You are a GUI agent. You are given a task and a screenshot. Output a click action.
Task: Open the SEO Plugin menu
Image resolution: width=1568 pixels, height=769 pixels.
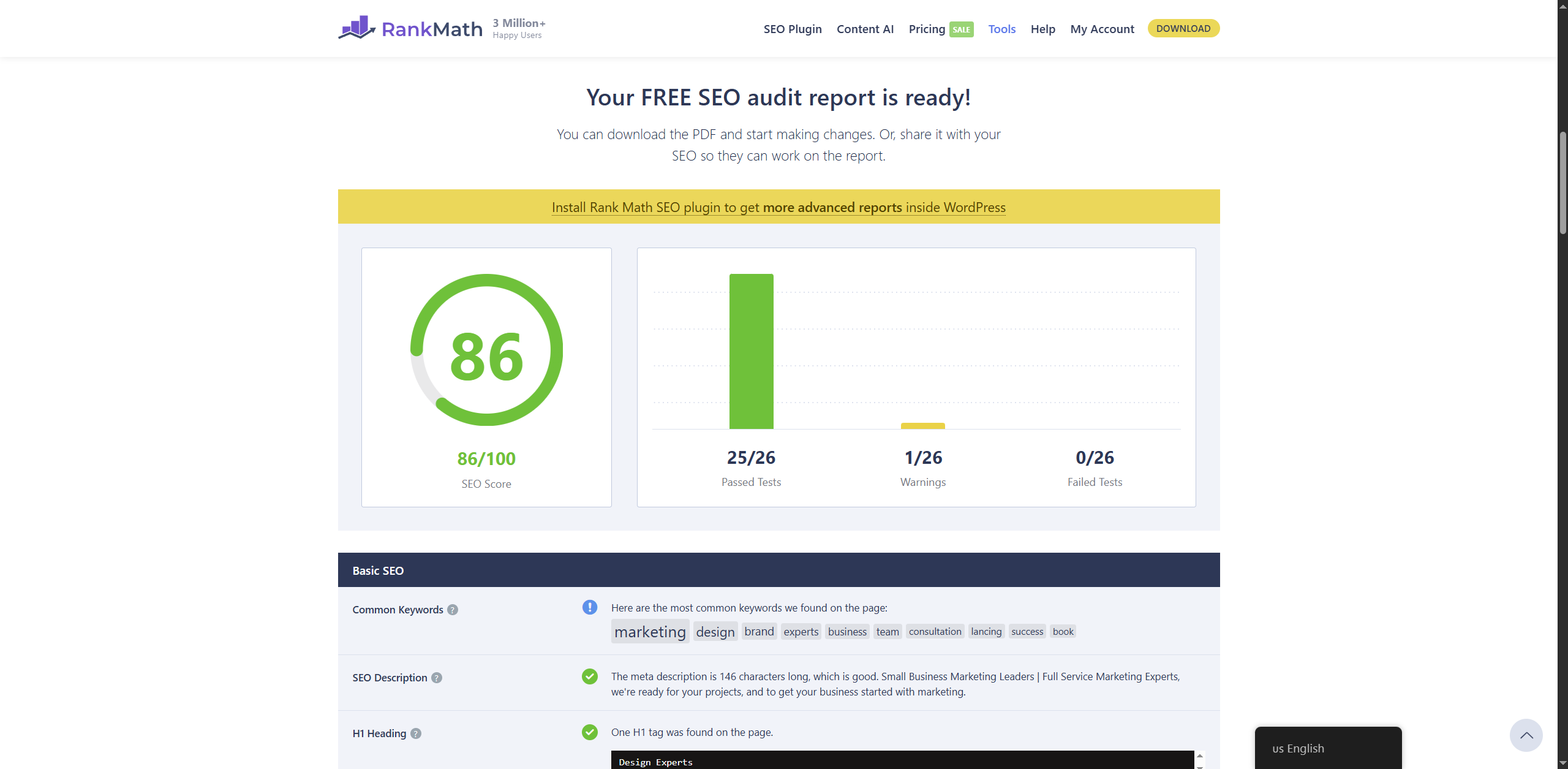point(792,29)
